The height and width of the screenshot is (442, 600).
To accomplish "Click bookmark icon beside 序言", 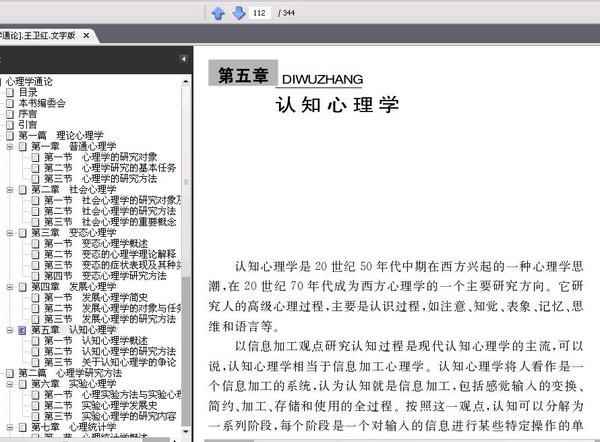I will click(10, 114).
